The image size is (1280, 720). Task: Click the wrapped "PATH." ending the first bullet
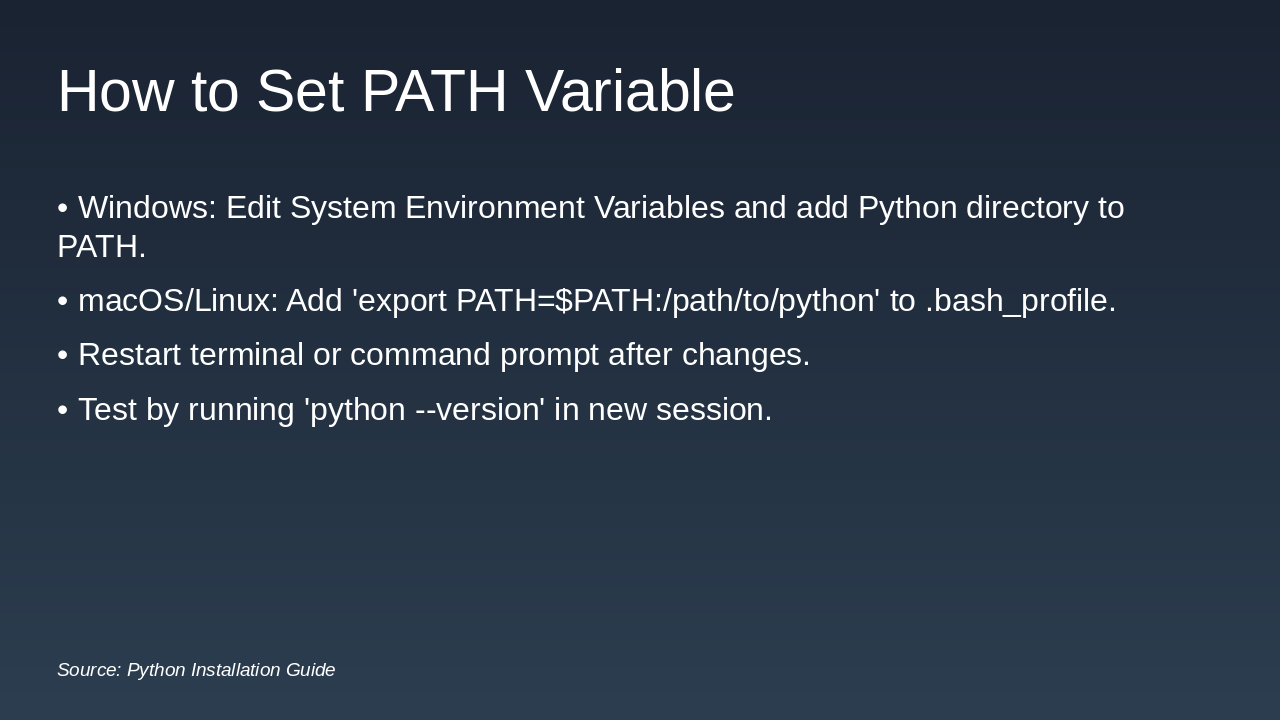coord(102,246)
